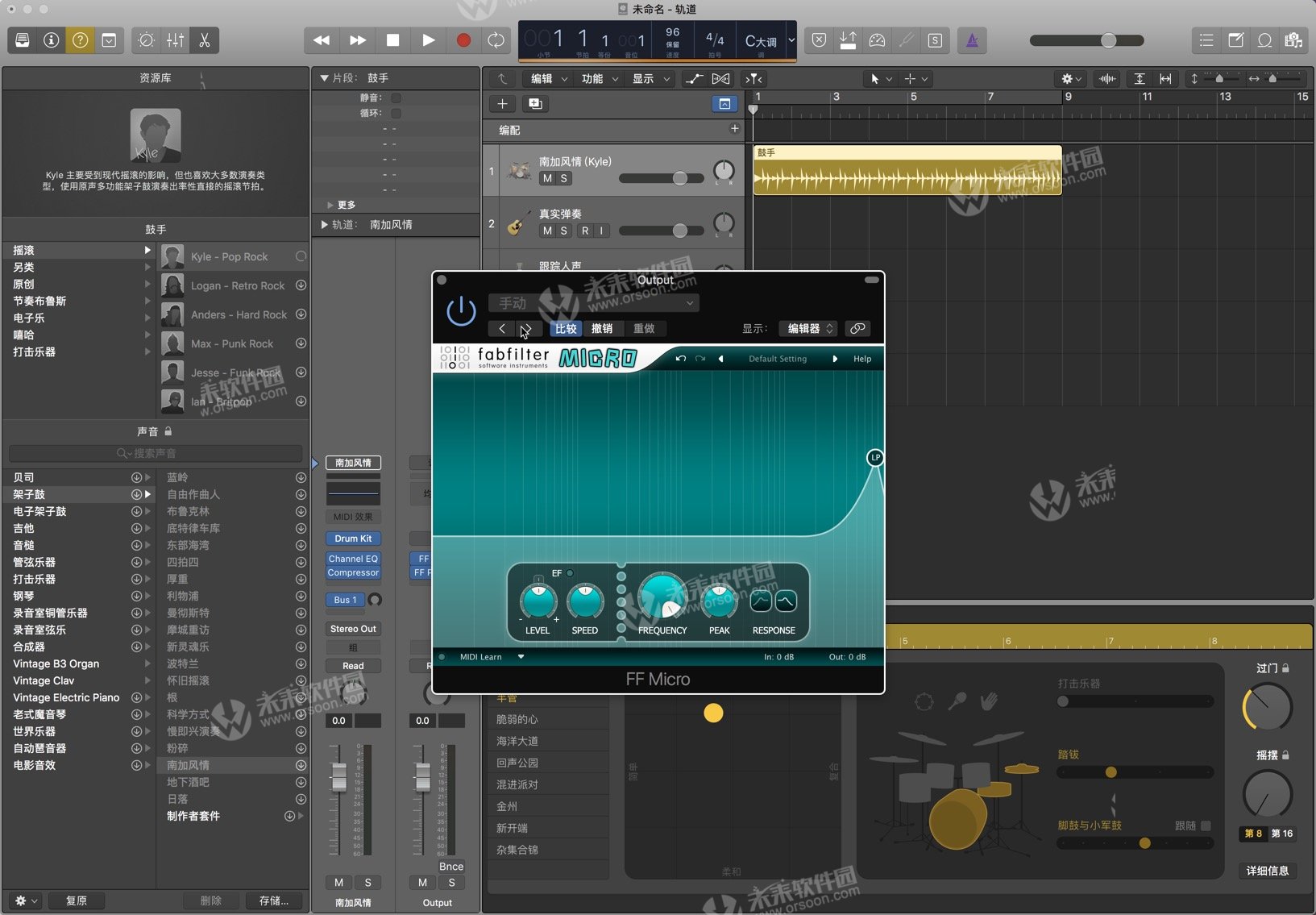The width and height of the screenshot is (1316, 915).
Task: Toggle the 跟随 checkbox in drummer editor
Action: point(1206,826)
